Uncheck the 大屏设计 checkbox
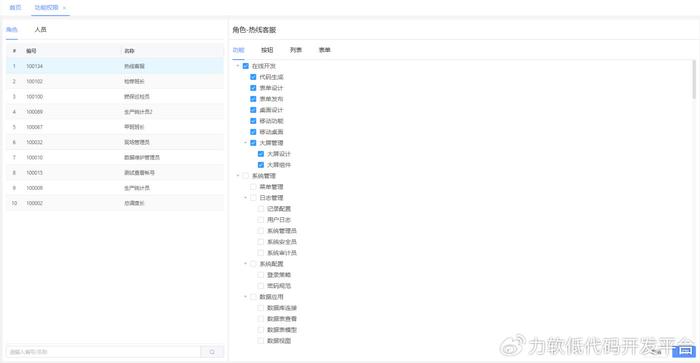The width and height of the screenshot is (700, 363). [x=261, y=154]
